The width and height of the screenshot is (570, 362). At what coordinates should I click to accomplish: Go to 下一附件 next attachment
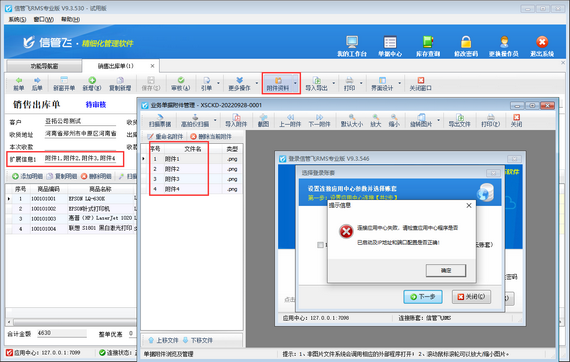click(x=320, y=120)
